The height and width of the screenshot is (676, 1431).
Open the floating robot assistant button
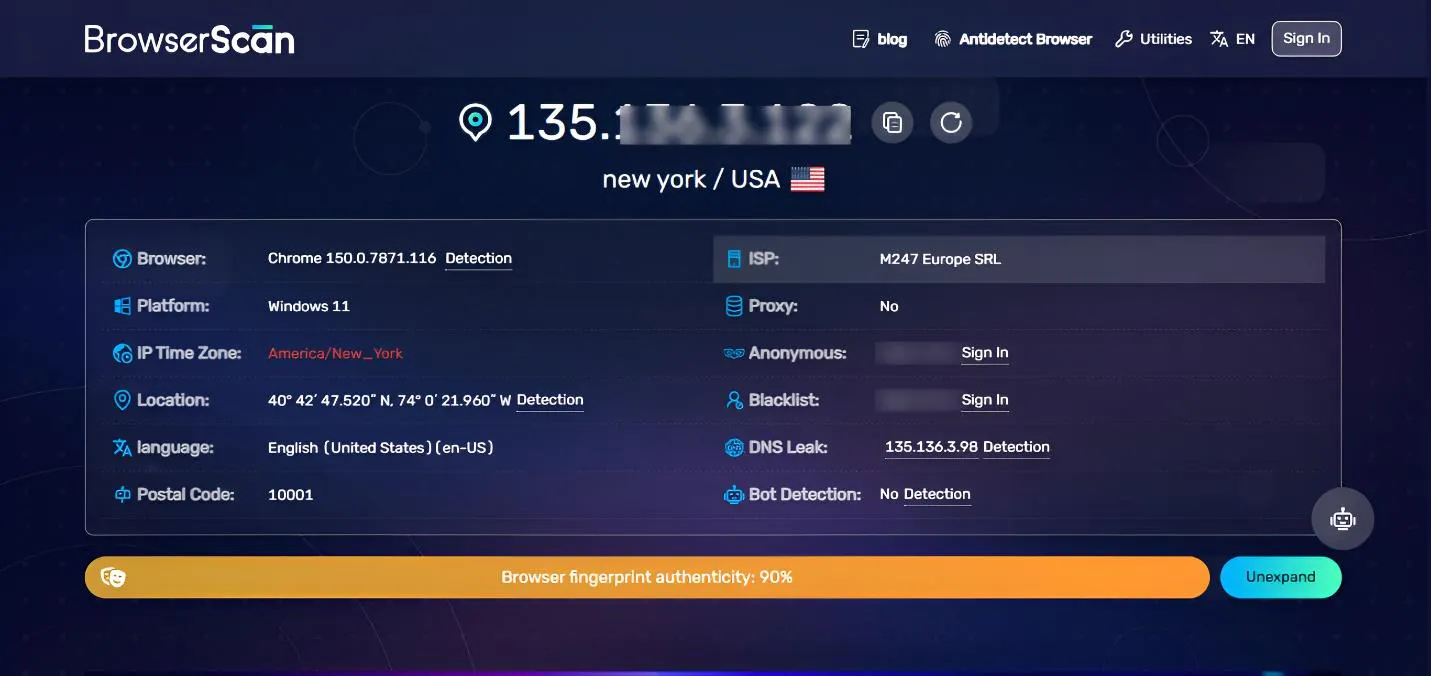pos(1342,519)
